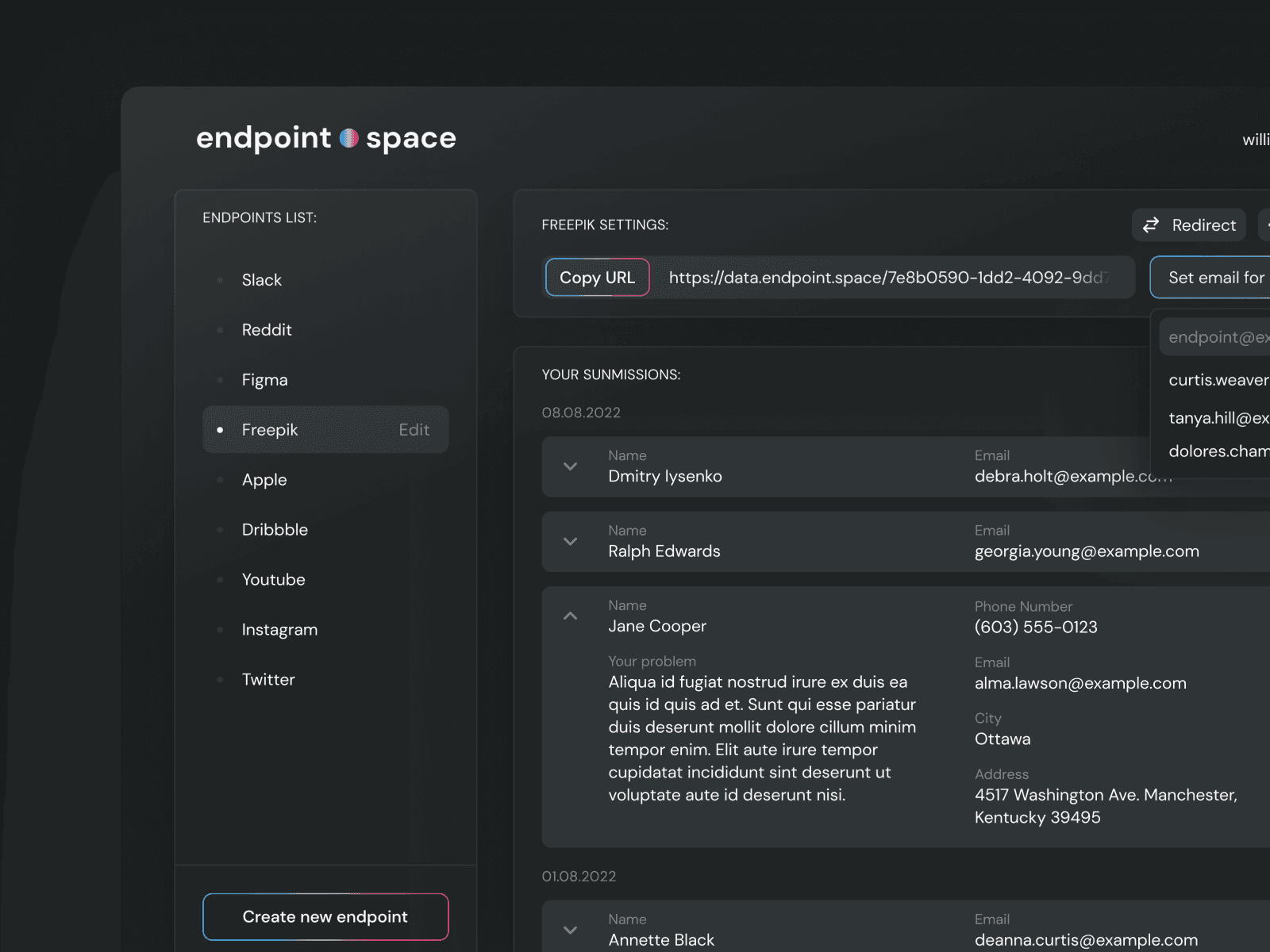Click the georgia.young@example.com email
Viewport: 1270px width, 952px height.
point(1087,551)
